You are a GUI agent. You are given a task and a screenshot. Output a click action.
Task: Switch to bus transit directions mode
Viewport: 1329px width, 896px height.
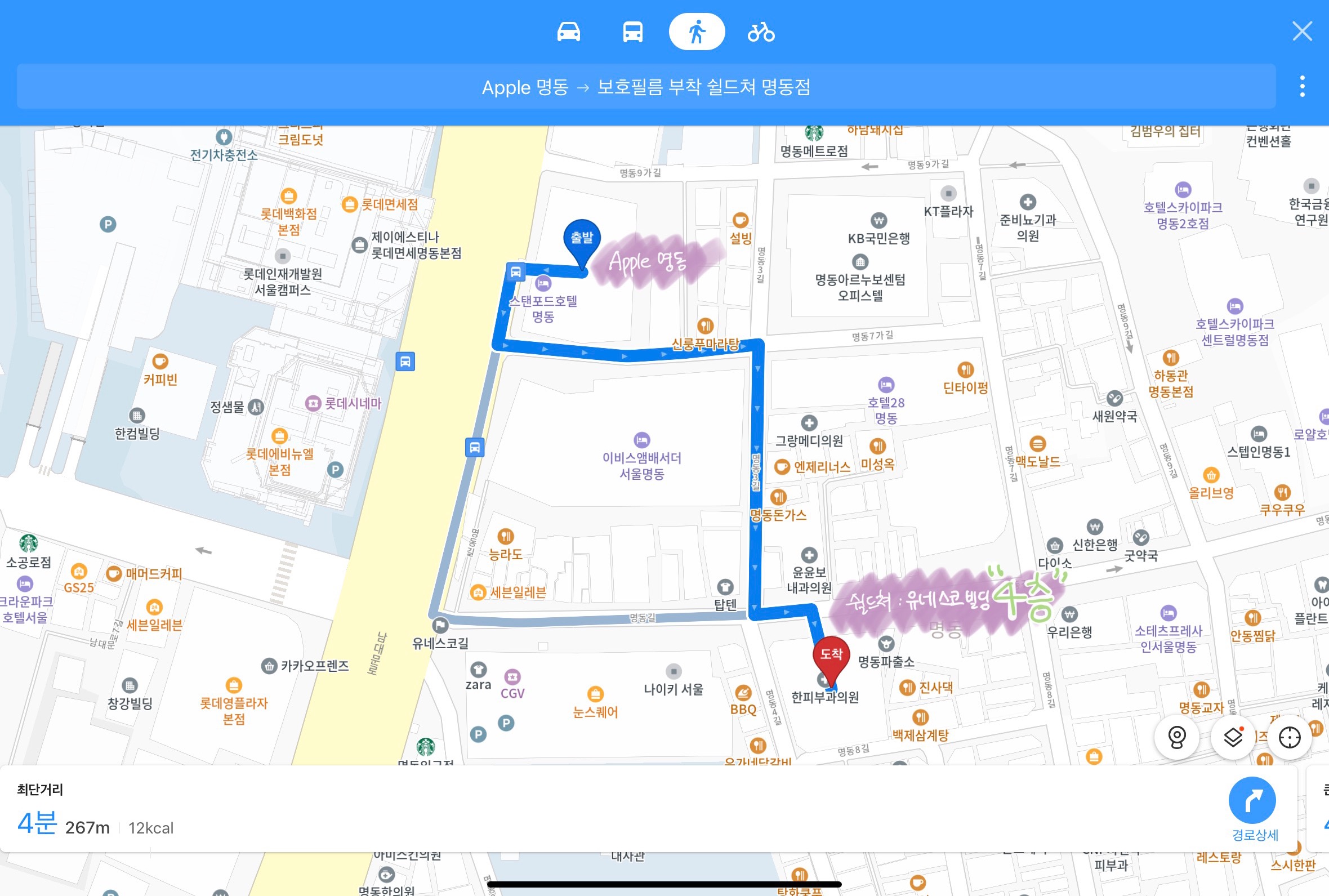(x=632, y=32)
